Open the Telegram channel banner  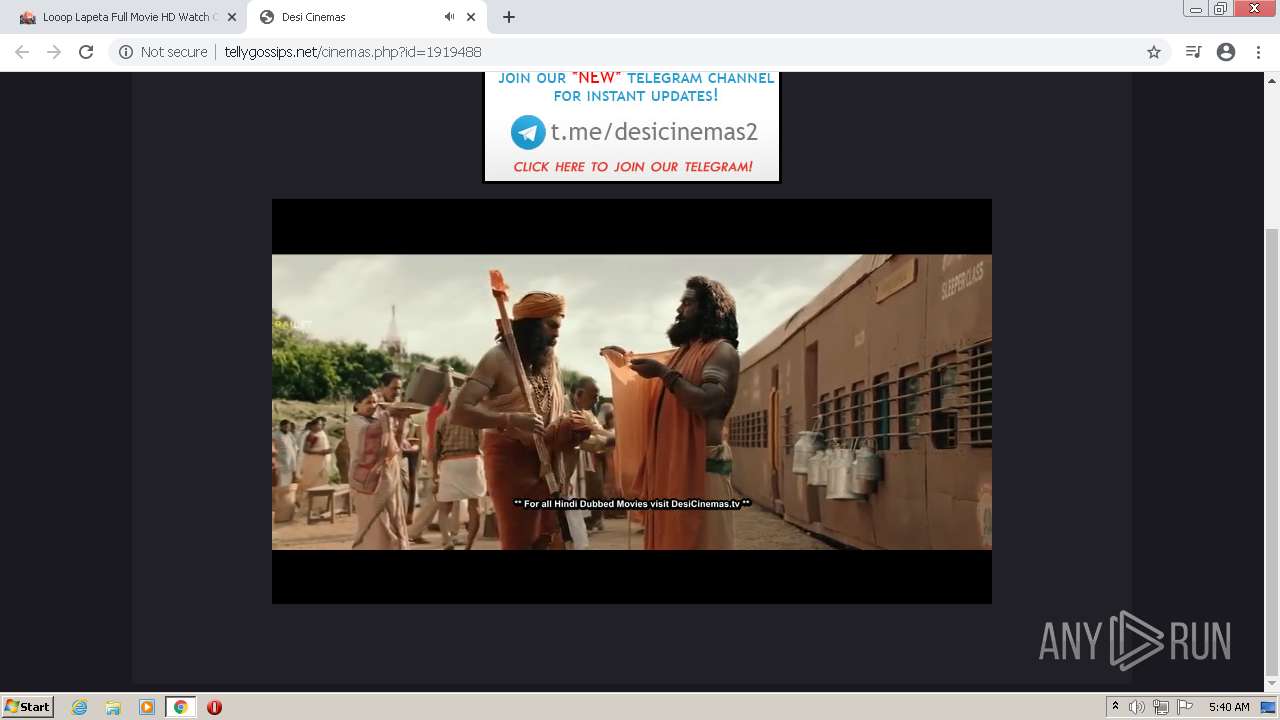[x=631, y=126]
